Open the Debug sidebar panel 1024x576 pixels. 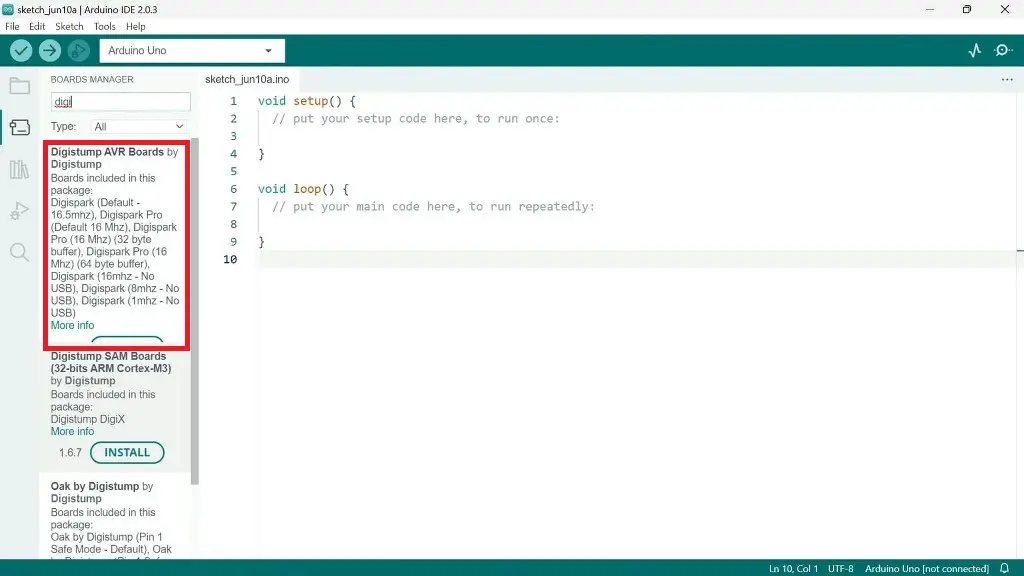click(x=20, y=211)
